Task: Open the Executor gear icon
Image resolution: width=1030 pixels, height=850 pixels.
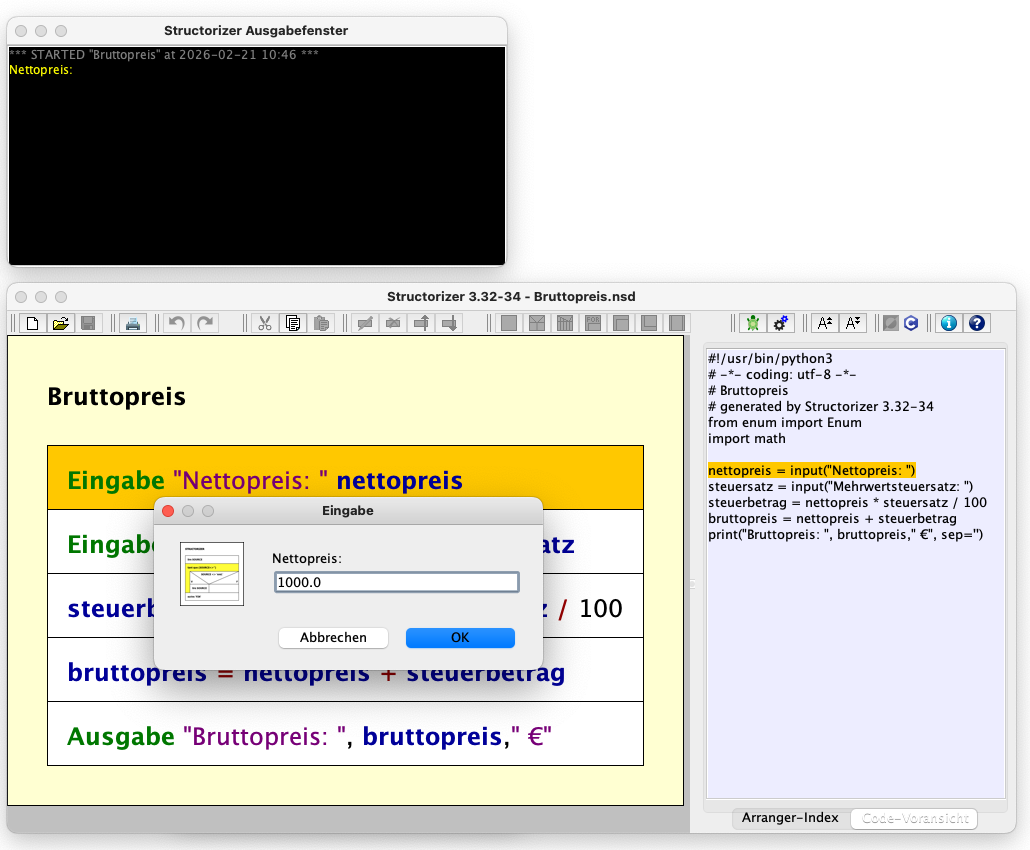Action: pyautogui.click(x=780, y=323)
